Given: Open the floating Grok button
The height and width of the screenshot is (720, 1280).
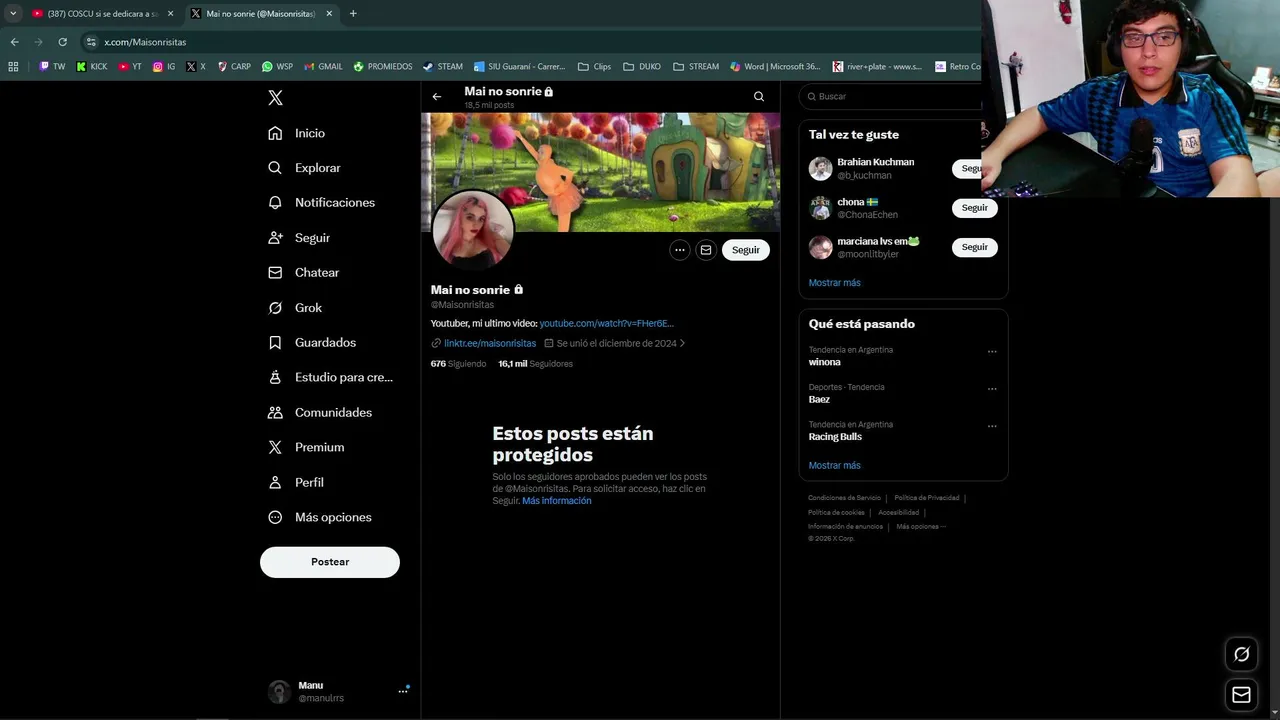Looking at the screenshot, I should (1241, 654).
